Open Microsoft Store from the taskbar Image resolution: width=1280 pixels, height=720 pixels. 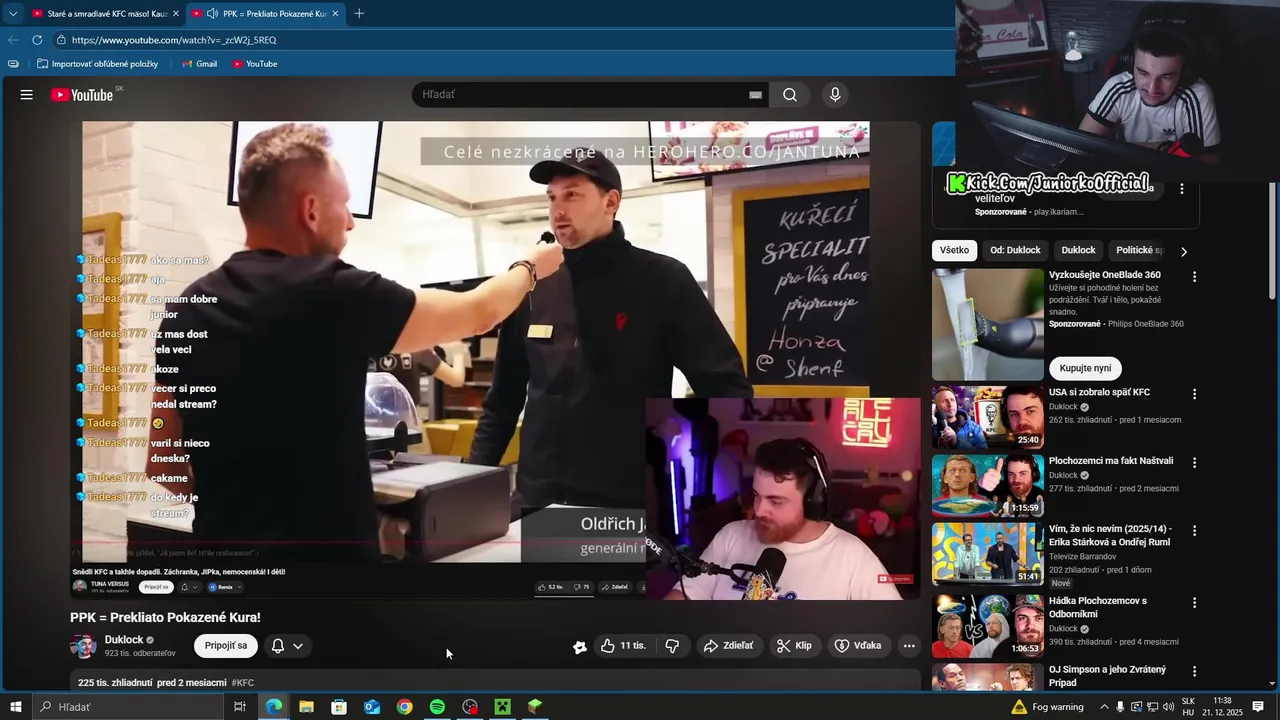tap(339, 707)
